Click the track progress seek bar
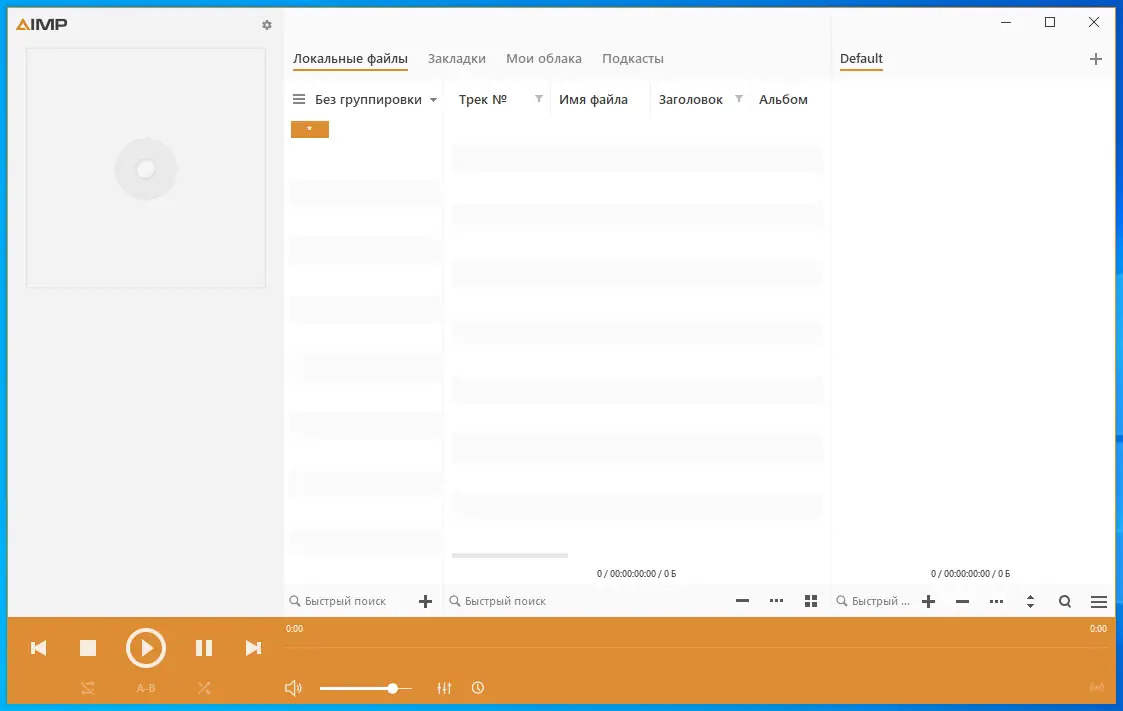This screenshot has width=1123, height=711. click(695, 647)
